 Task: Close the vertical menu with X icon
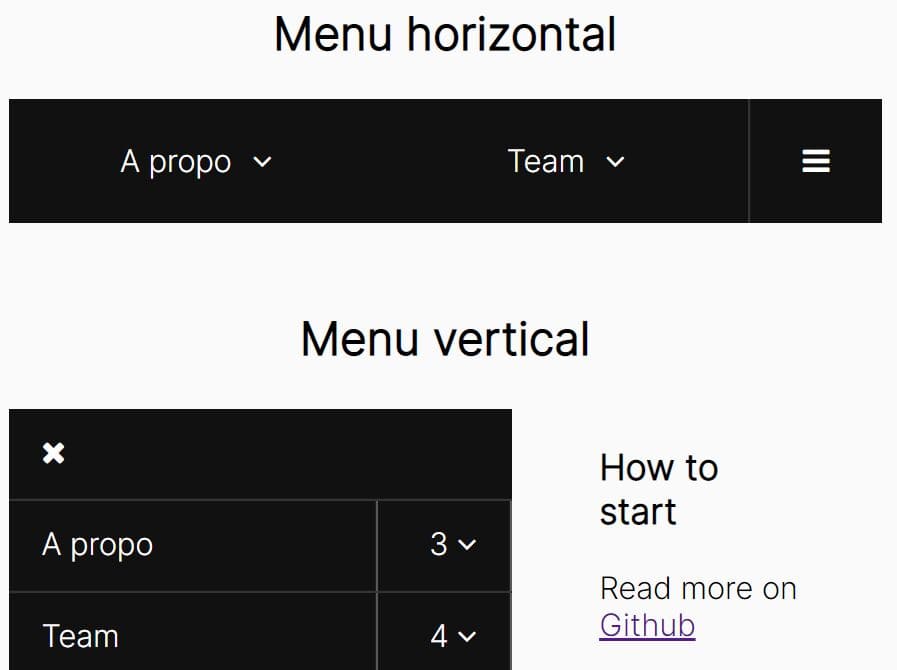pos(53,453)
